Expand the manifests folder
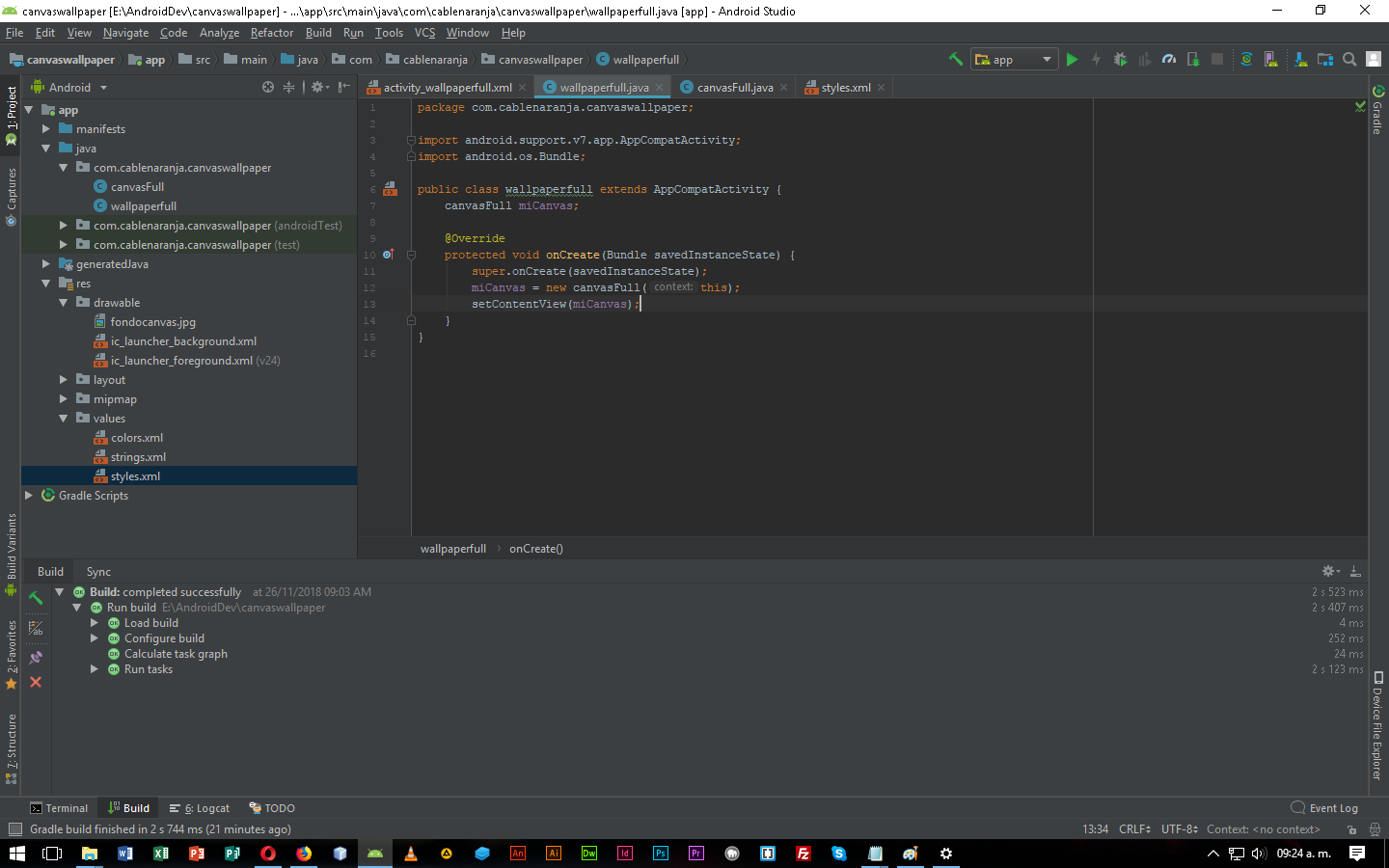The width and height of the screenshot is (1389, 868). pyautogui.click(x=46, y=128)
